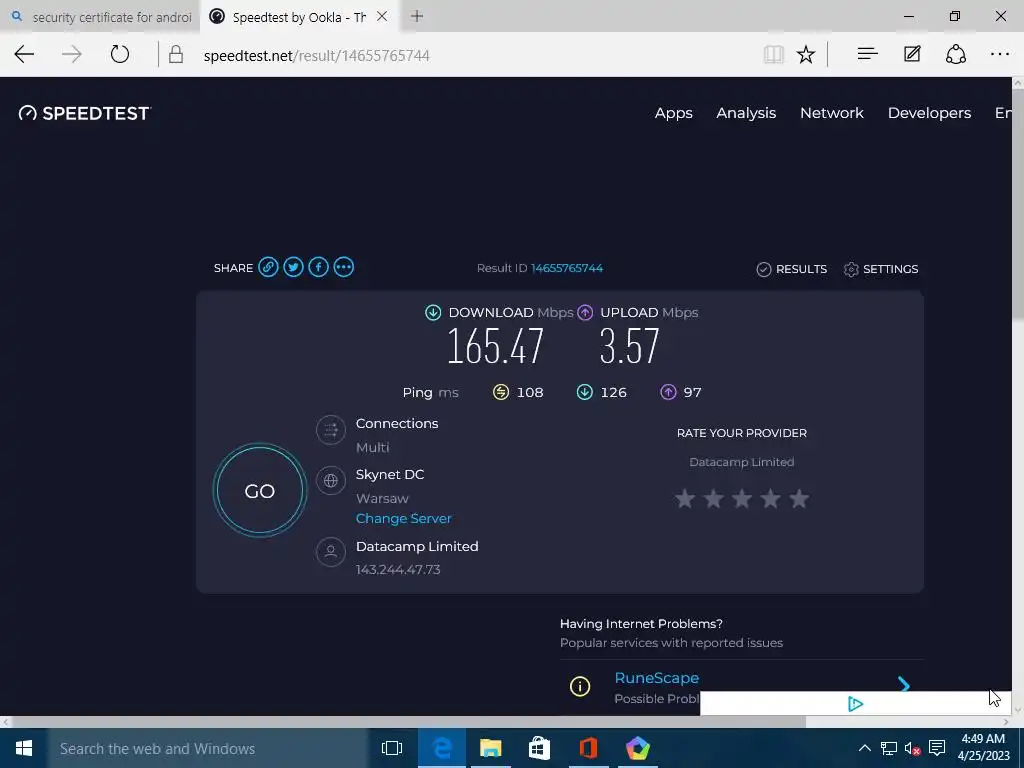Click Result ID 14655765744 link
Screen dimensions: 1024x768
(x=566, y=268)
